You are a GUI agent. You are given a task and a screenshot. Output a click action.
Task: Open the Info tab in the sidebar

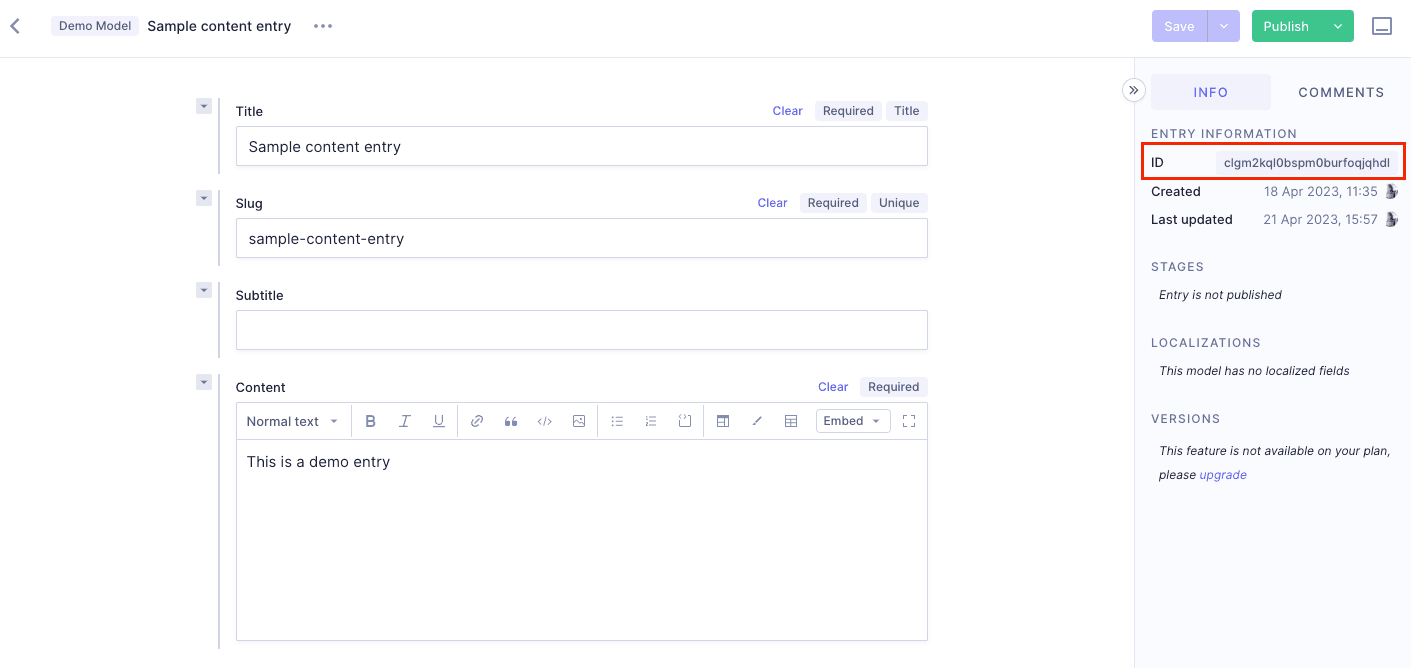(1210, 92)
